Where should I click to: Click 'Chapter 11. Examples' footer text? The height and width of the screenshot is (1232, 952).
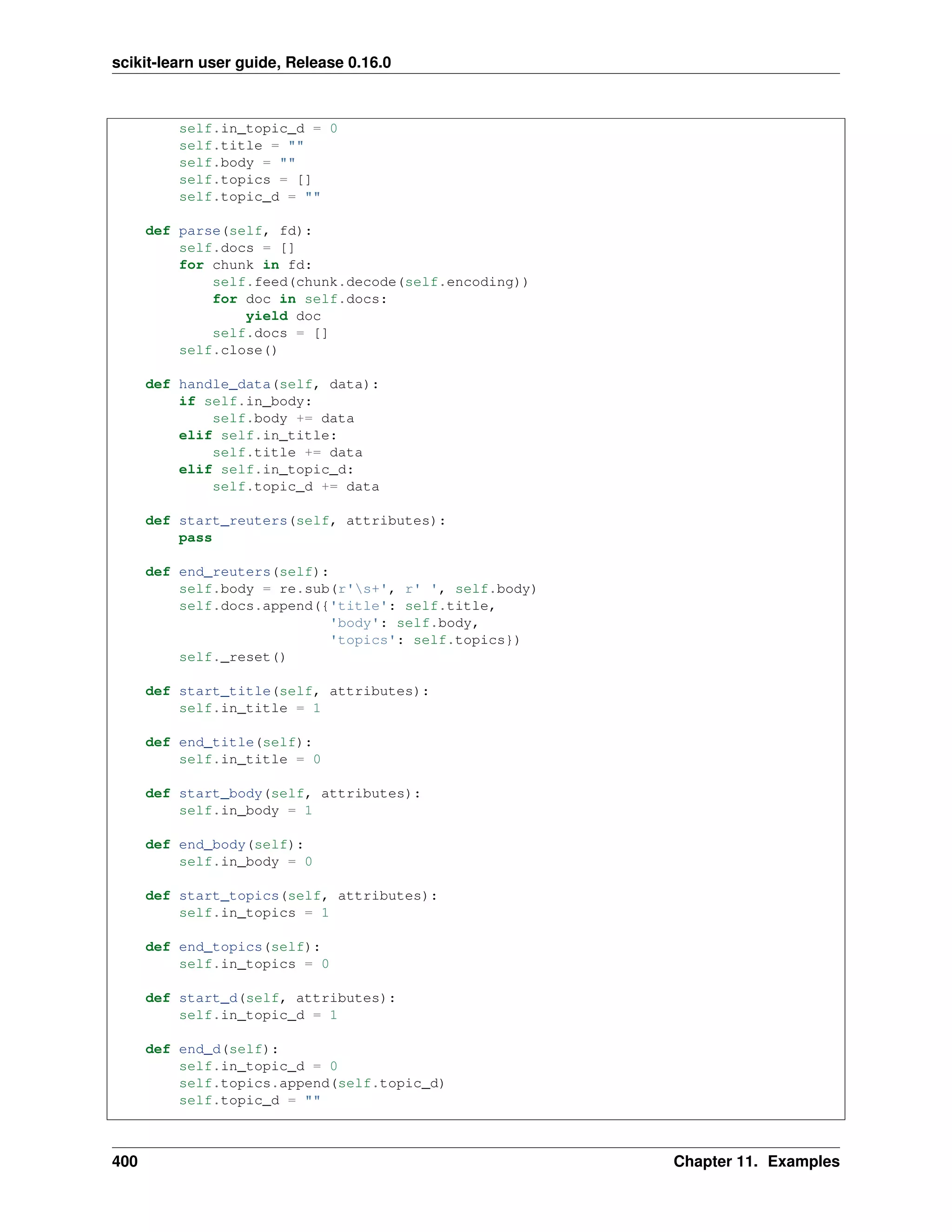coord(756,1161)
